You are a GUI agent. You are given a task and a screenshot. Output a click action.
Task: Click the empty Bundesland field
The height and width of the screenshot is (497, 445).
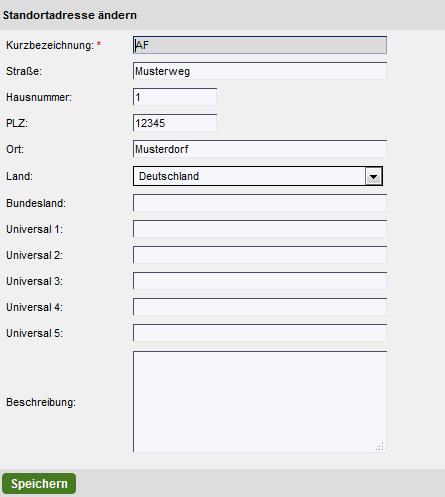(x=260, y=203)
